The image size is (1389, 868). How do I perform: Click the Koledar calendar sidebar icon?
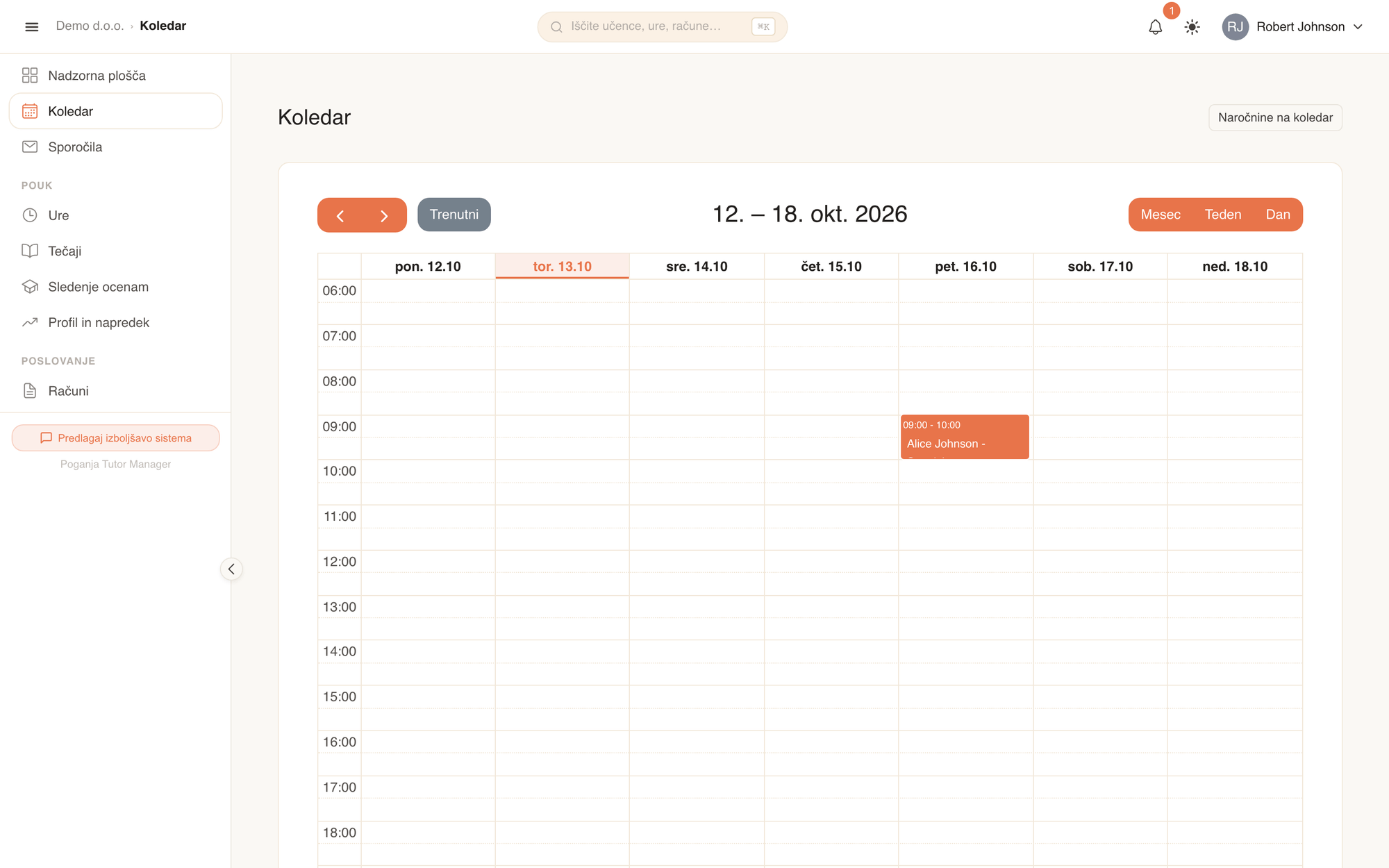[30, 111]
